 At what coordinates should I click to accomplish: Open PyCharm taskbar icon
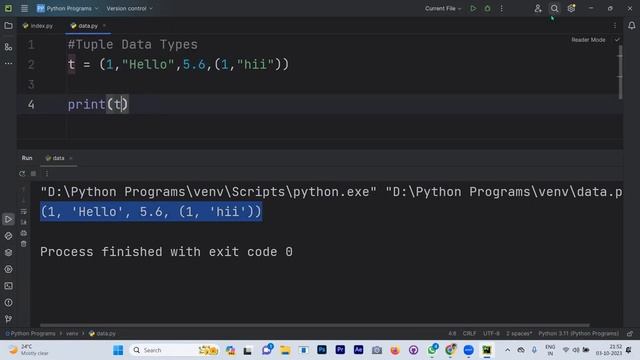(x=487, y=350)
